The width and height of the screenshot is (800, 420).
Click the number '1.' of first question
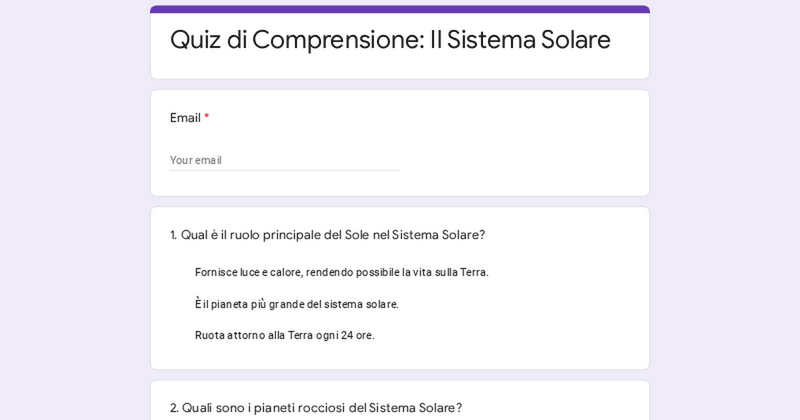[174, 235]
